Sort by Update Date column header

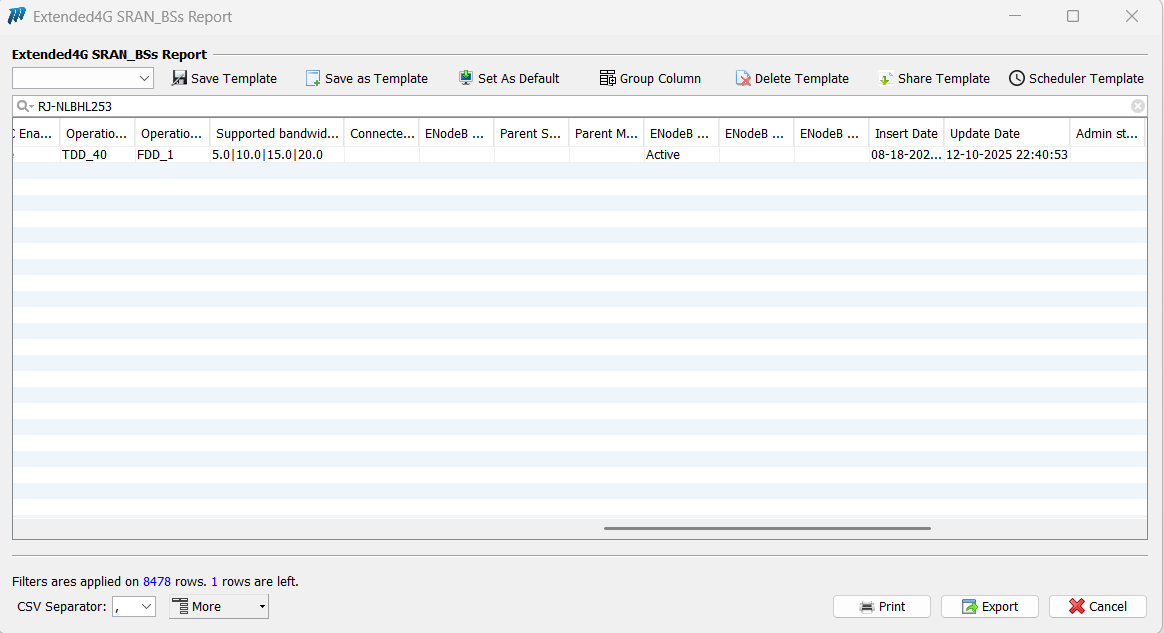[x=1005, y=133]
